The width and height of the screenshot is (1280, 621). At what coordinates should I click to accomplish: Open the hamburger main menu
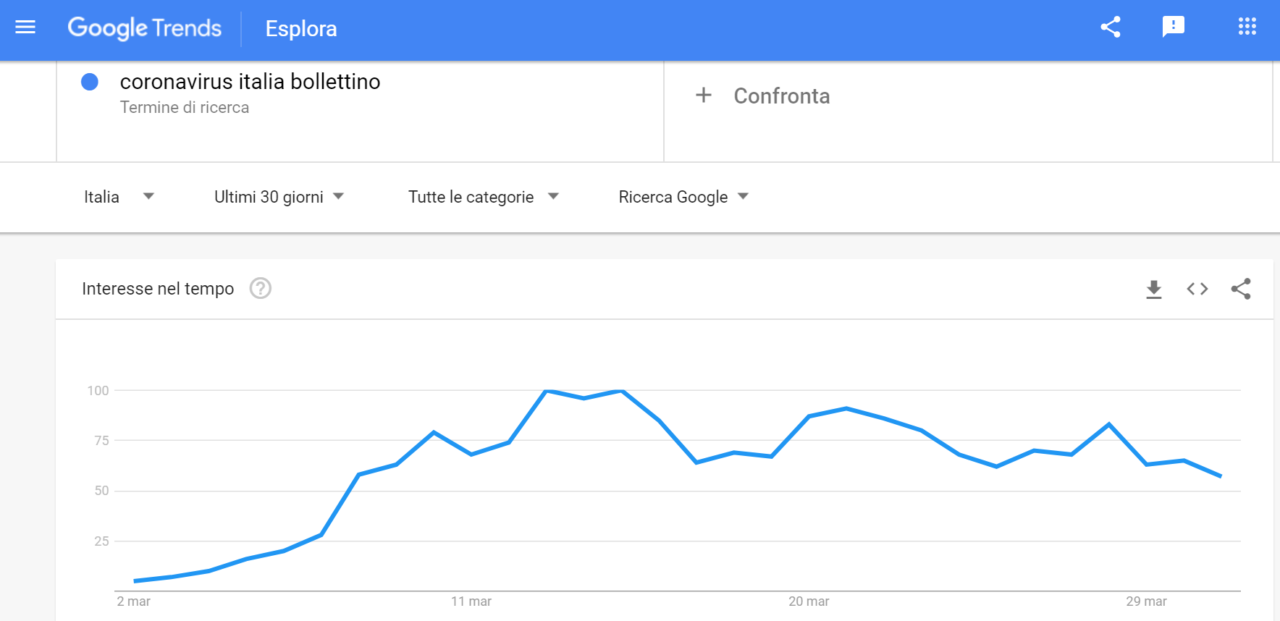[x=26, y=28]
